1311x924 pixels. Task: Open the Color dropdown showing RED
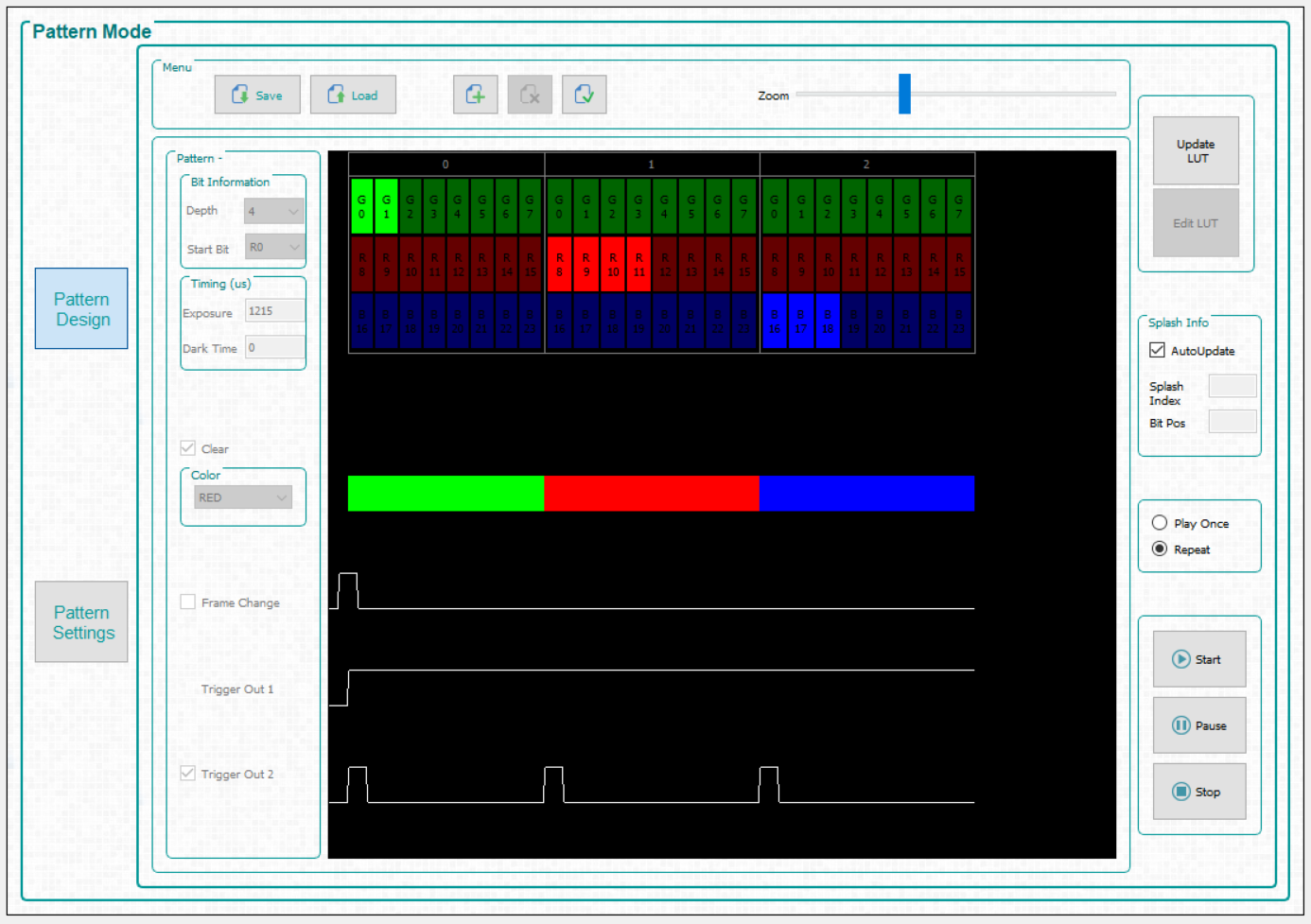tap(243, 497)
